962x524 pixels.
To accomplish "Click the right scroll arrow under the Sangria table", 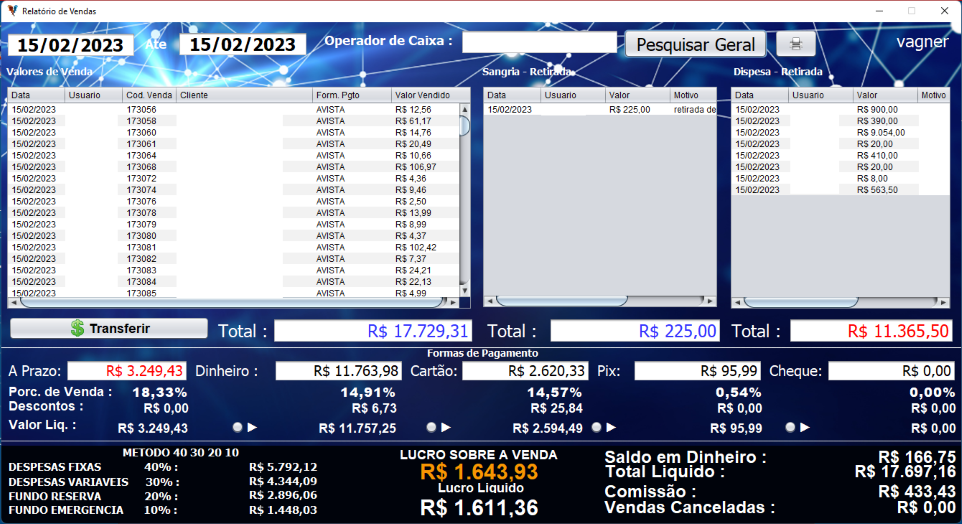I will [710, 301].
